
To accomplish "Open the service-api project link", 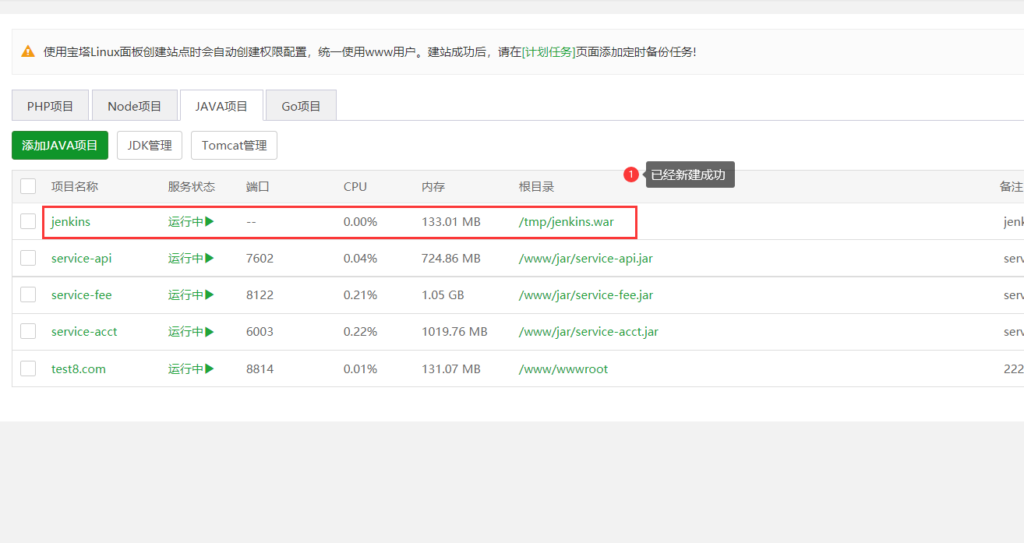I will (x=82, y=258).
